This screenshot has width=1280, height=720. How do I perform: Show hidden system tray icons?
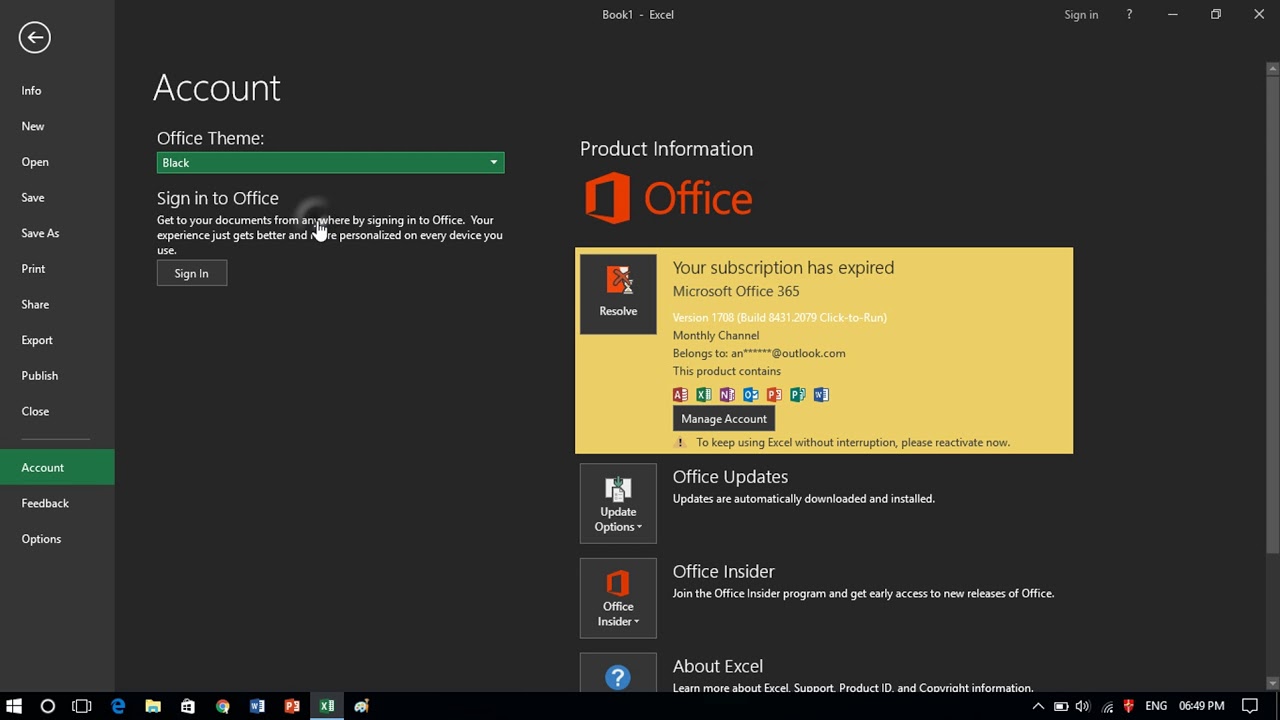(x=1038, y=707)
